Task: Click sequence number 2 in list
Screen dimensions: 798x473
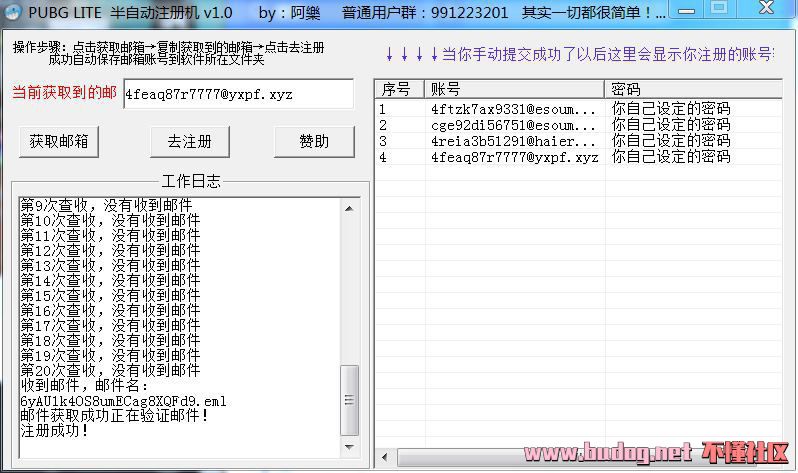Action: pyautogui.click(x=383, y=125)
